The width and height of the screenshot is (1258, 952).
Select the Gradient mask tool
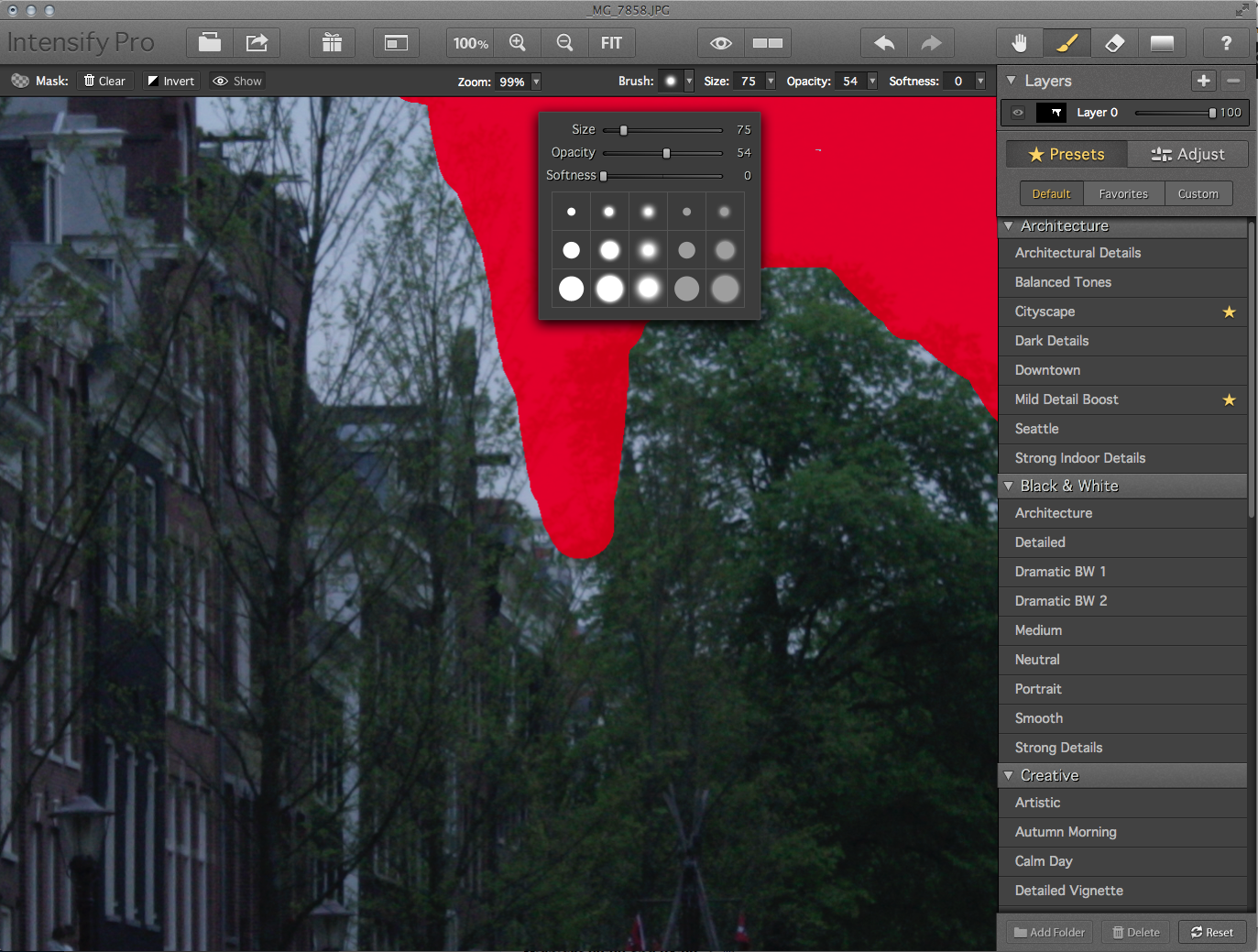[1162, 42]
